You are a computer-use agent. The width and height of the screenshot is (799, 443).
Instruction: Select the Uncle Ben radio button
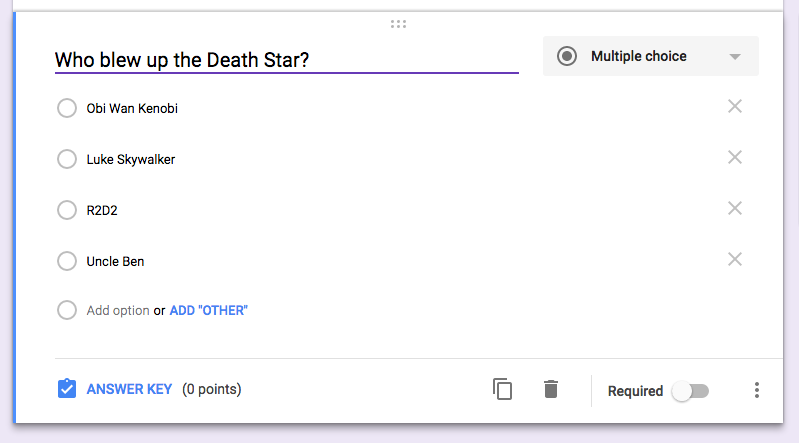point(67,261)
